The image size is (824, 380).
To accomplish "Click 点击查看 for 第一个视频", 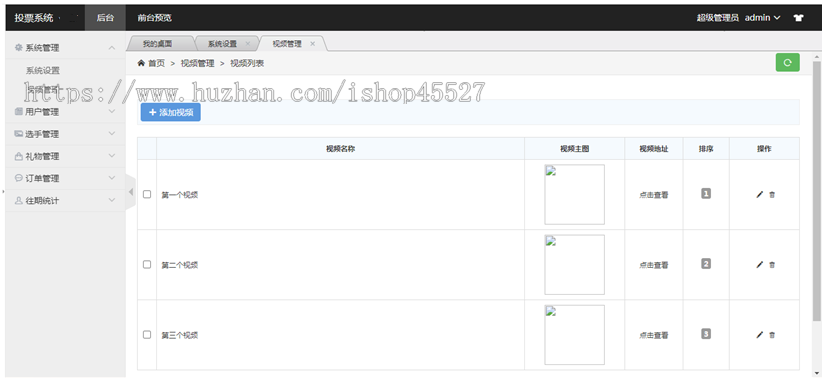I will [654, 194].
